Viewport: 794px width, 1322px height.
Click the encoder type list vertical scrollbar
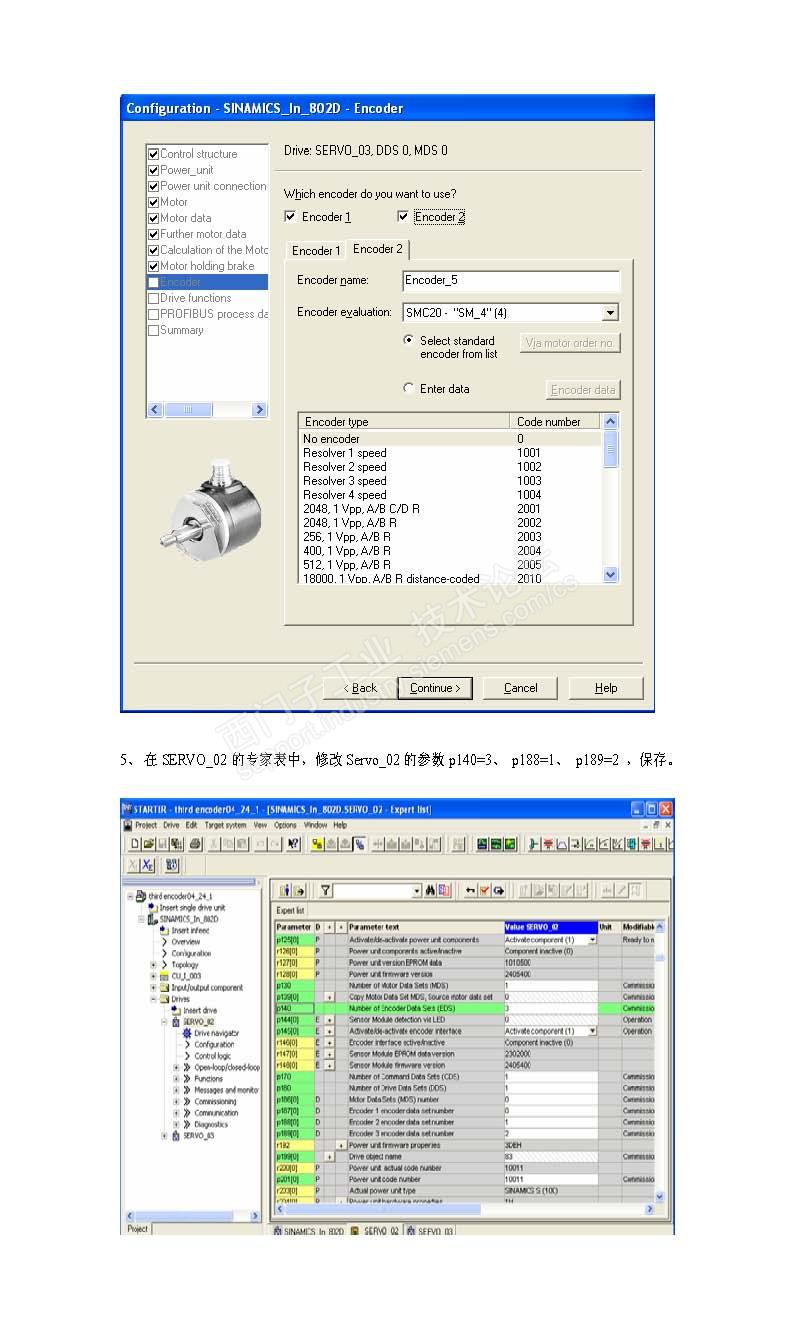pos(611,498)
